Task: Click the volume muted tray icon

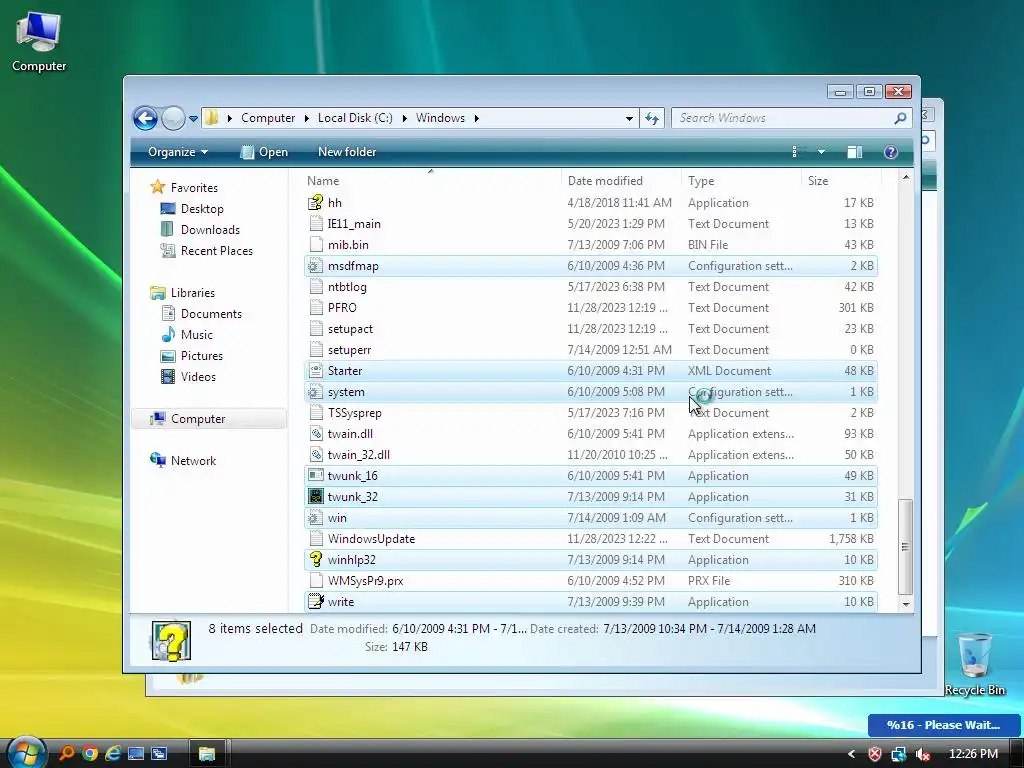Action: [x=922, y=754]
